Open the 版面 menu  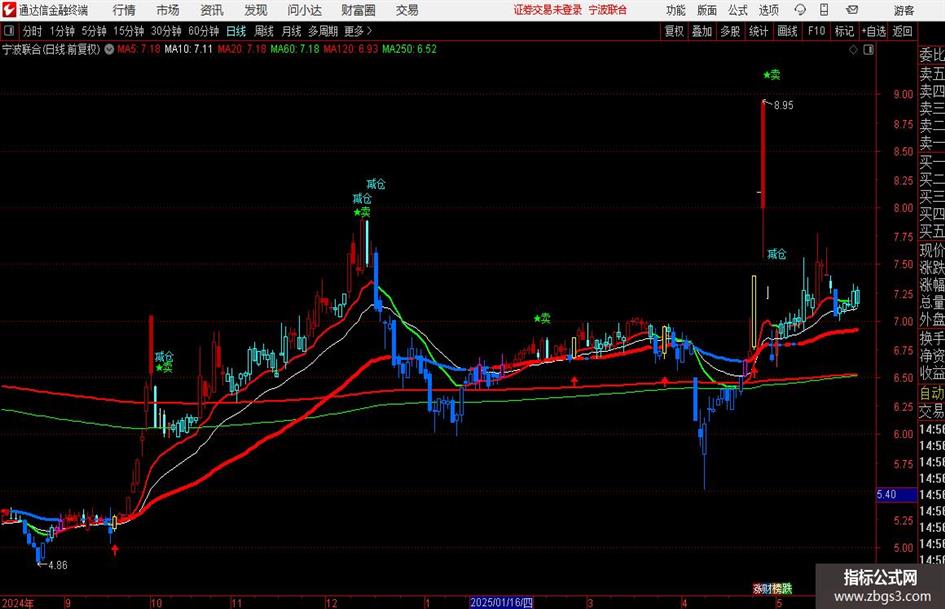point(707,10)
